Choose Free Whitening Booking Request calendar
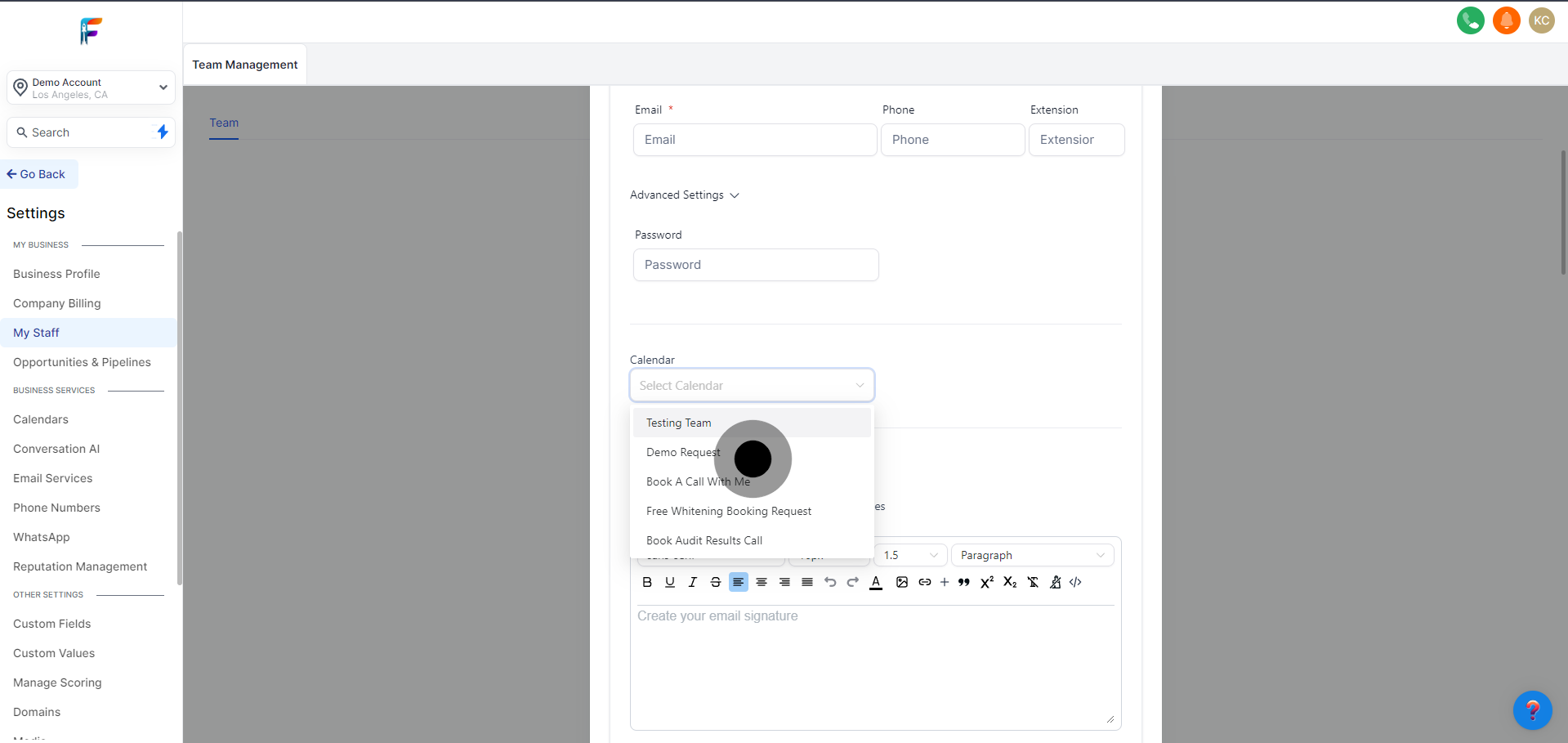Viewport: 1568px width, 743px height. (729, 511)
